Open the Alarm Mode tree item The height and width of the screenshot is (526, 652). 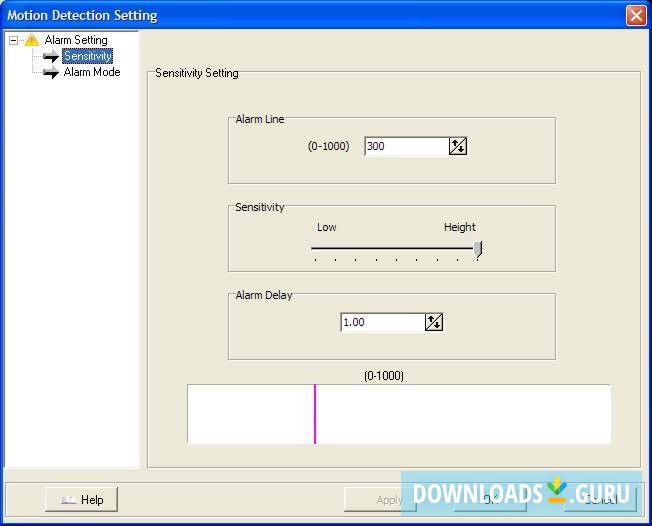[x=92, y=72]
